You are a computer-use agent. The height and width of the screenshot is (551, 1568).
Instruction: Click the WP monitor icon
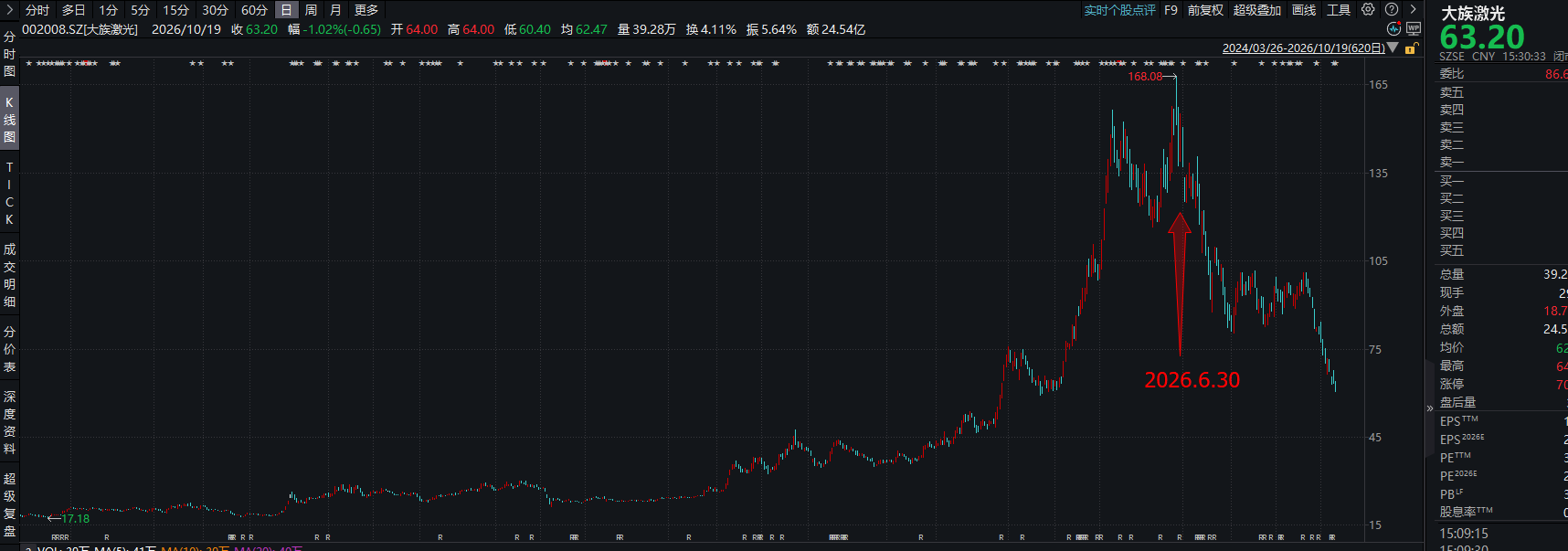(x=1414, y=28)
